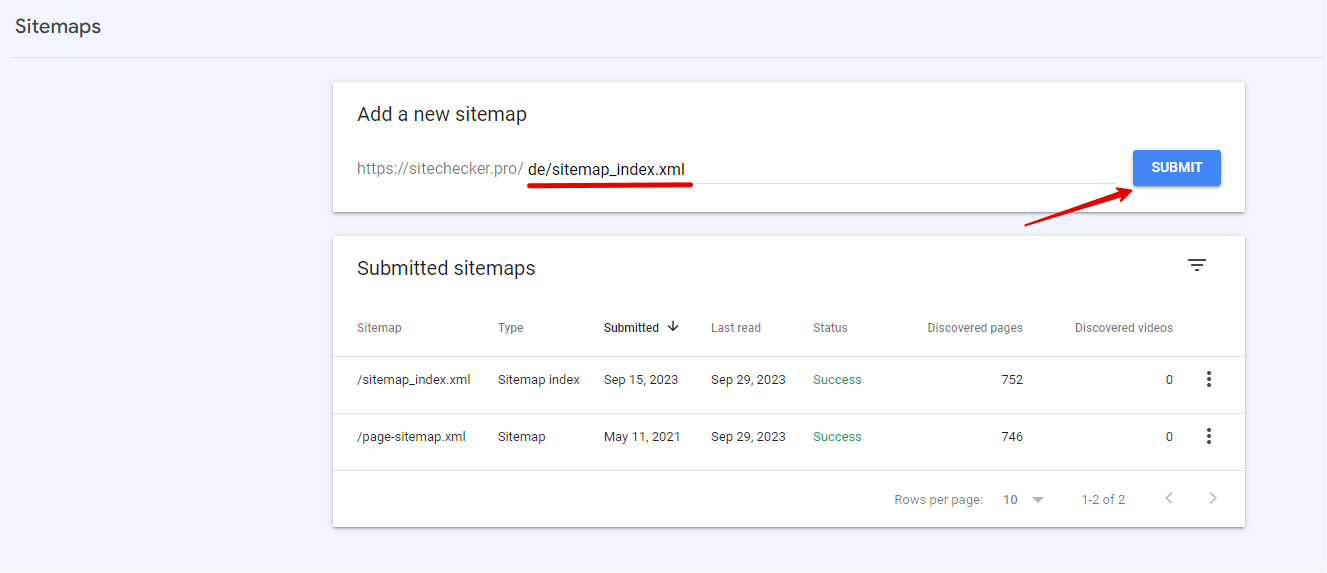Open the filter icon for submitted sitemaps
The image size is (1327, 573).
pos(1197,265)
